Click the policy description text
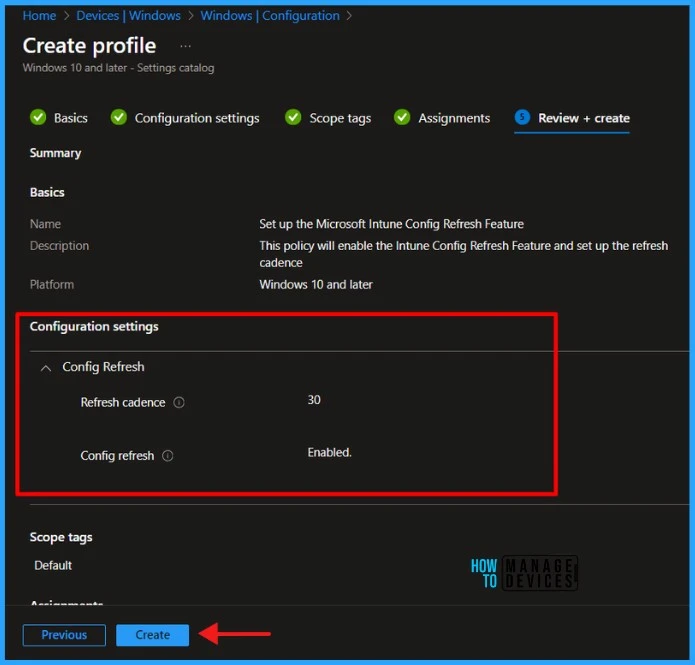Image resolution: width=695 pixels, height=665 pixels. pos(464,254)
